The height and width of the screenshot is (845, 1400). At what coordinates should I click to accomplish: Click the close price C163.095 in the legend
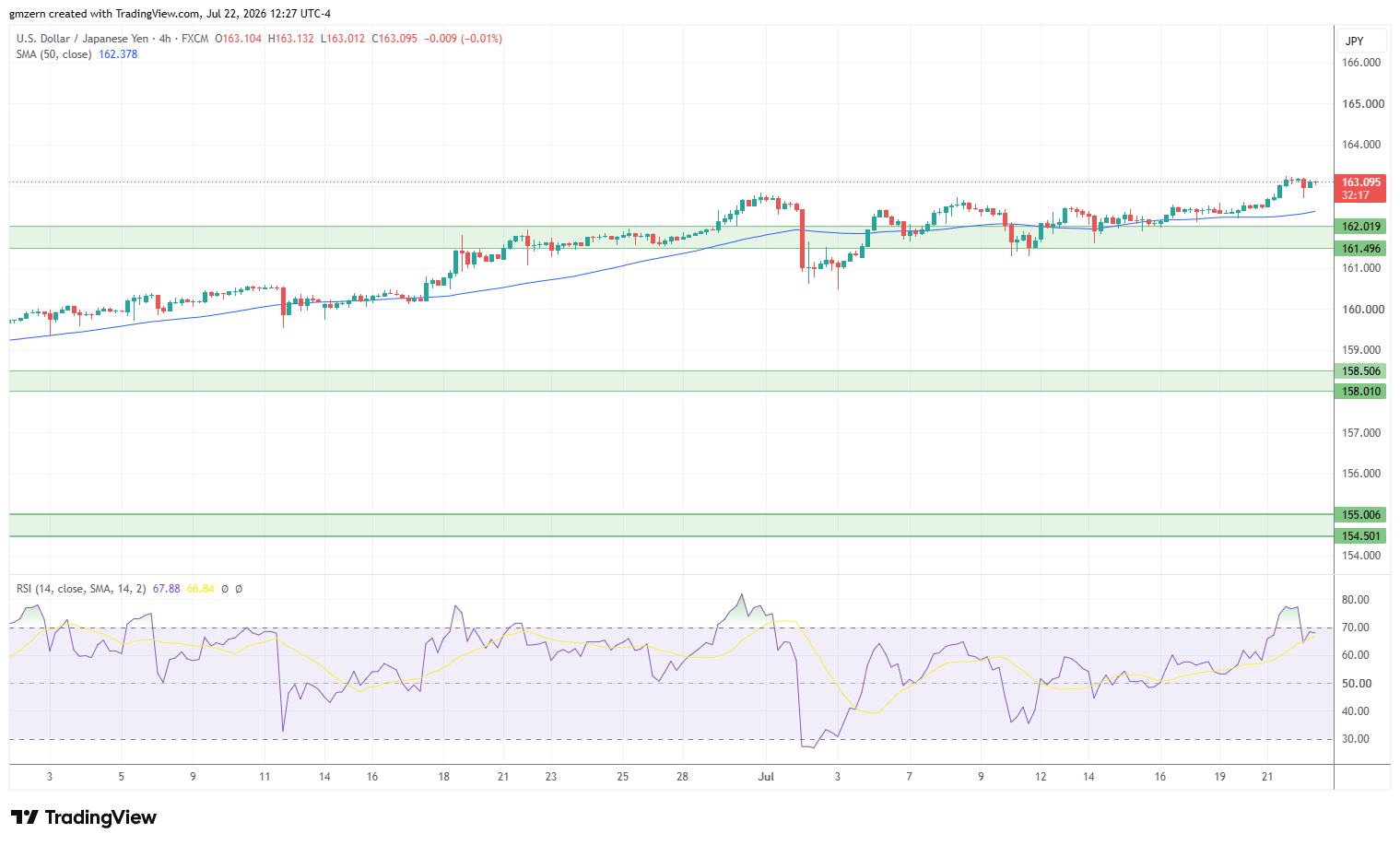(394, 39)
